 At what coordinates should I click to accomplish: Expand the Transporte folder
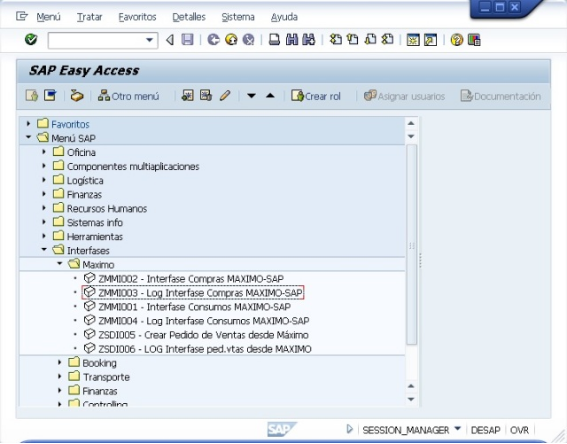coord(60,376)
